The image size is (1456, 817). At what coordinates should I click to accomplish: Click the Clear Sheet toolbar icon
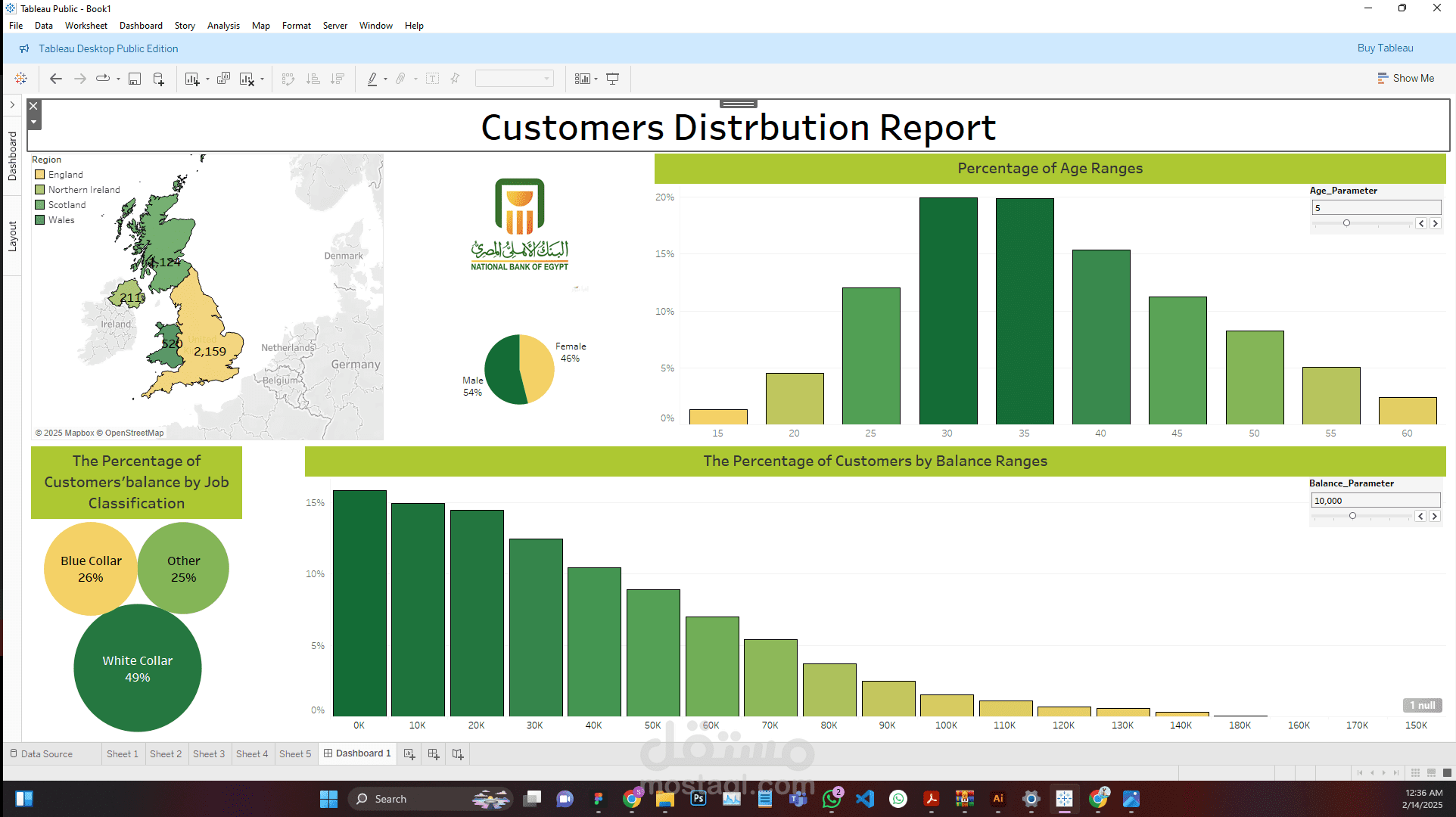click(x=247, y=79)
